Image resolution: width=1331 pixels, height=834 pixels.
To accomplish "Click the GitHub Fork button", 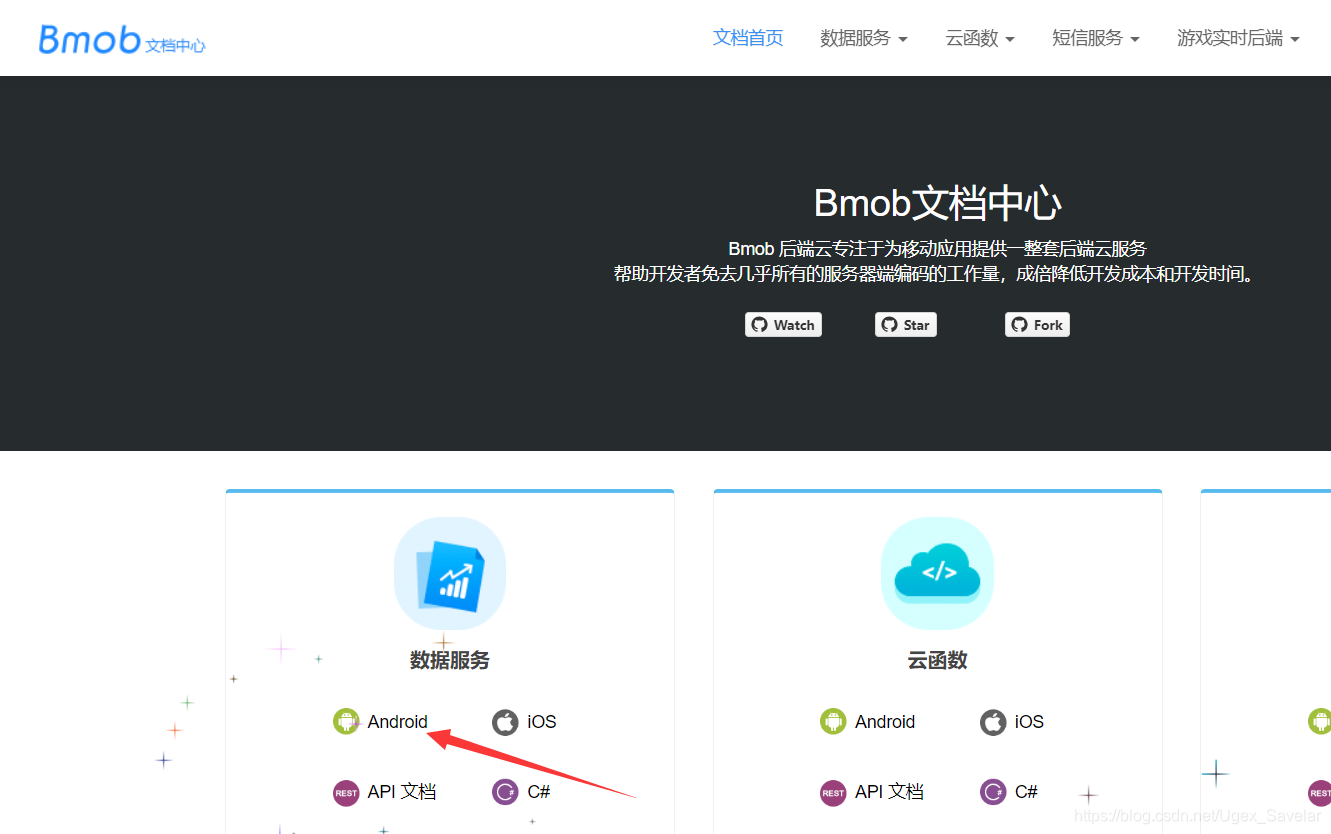I will (1037, 325).
